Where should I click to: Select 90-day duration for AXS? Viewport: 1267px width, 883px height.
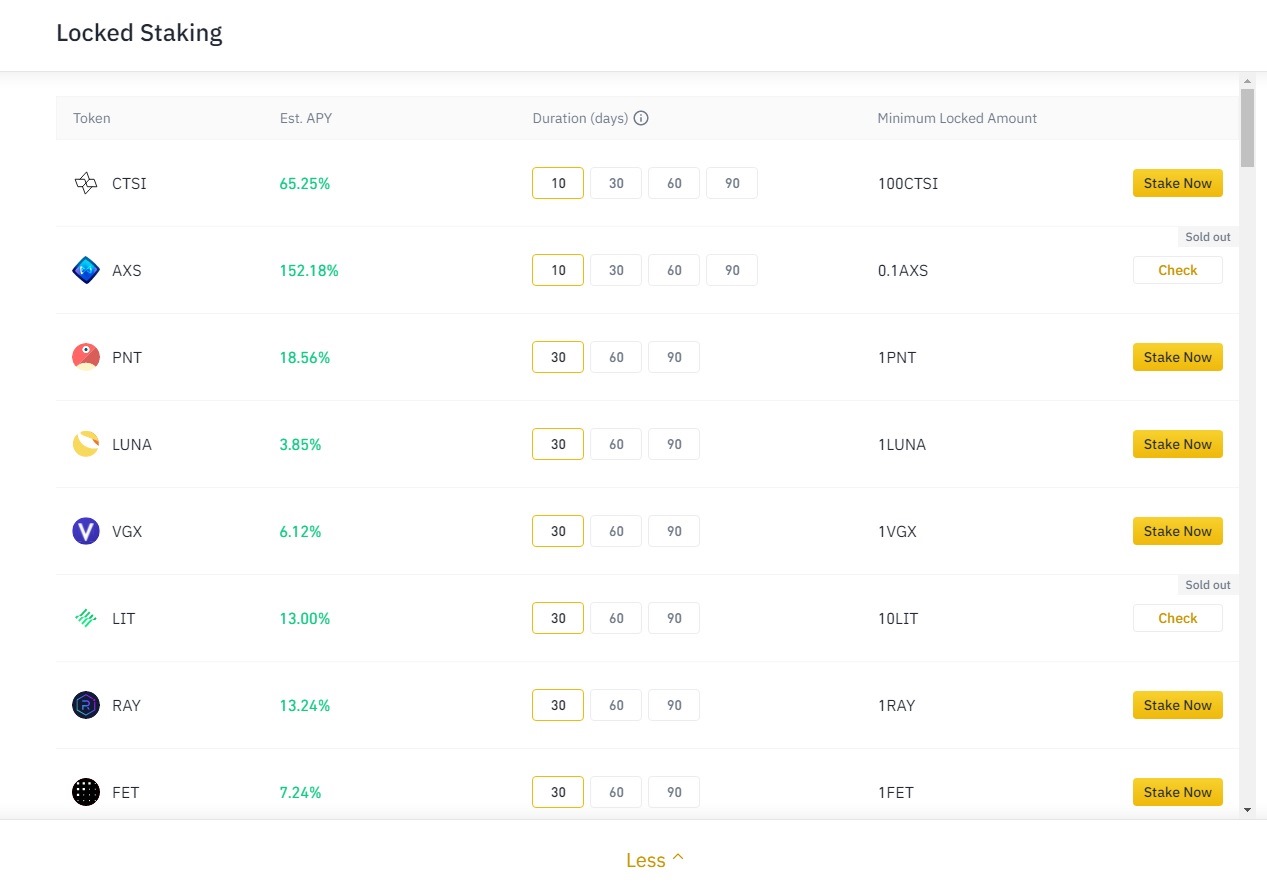pyautogui.click(x=732, y=270)
